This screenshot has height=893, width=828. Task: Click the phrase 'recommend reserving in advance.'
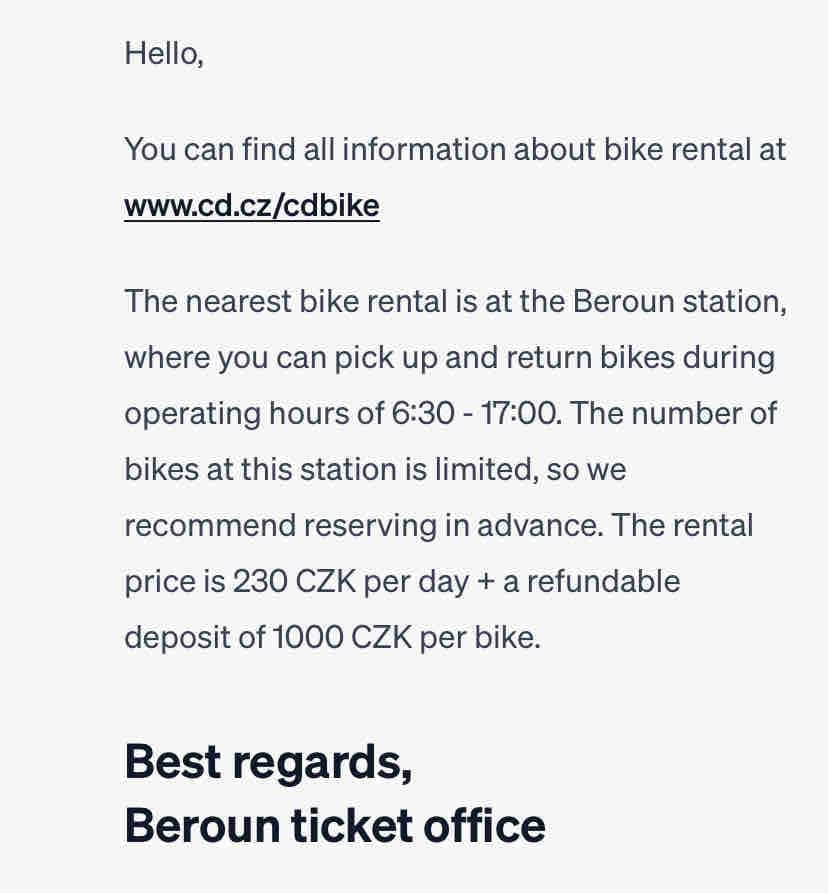click(364, 526)
